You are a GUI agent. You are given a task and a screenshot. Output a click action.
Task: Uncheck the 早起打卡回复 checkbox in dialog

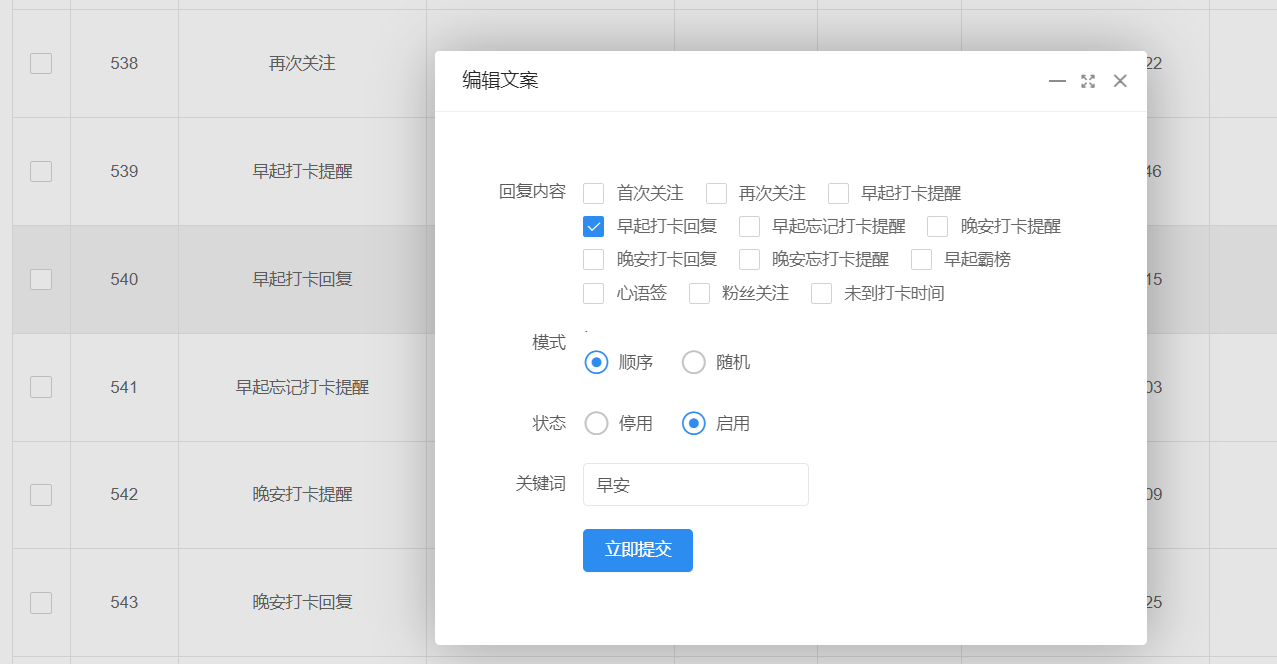594,226
